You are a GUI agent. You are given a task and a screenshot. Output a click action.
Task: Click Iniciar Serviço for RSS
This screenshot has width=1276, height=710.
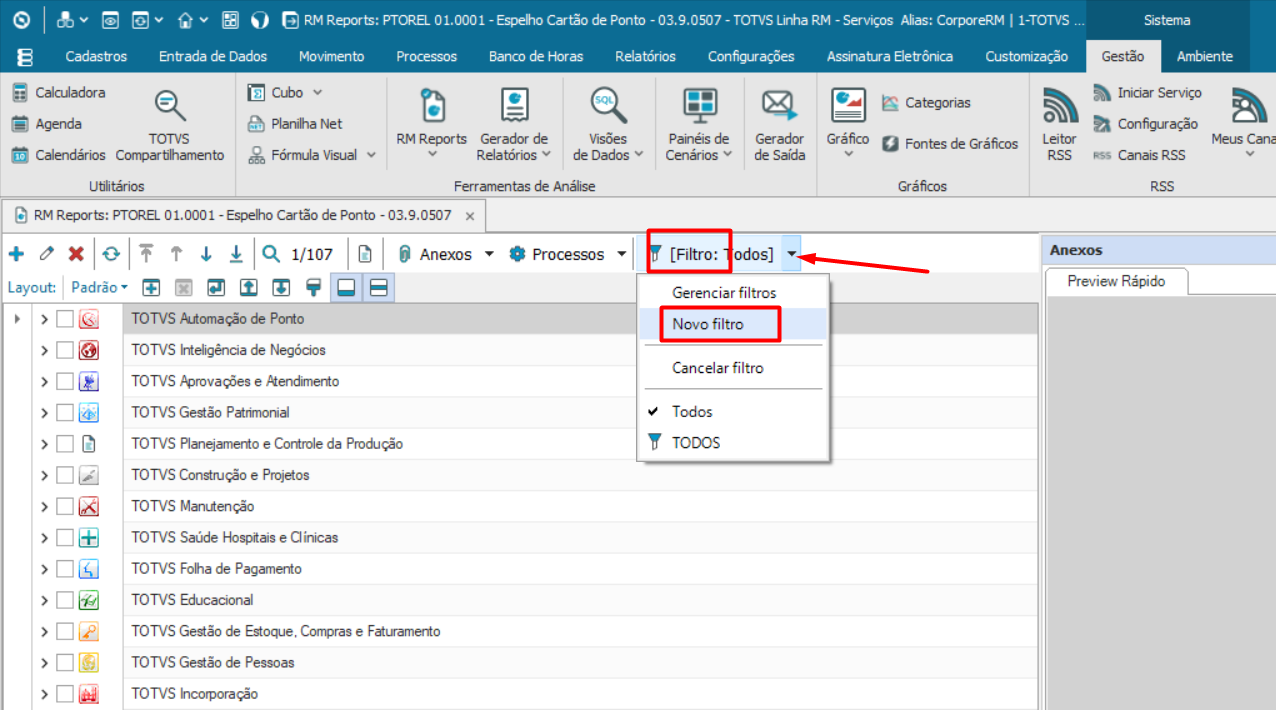(1147, 93)
